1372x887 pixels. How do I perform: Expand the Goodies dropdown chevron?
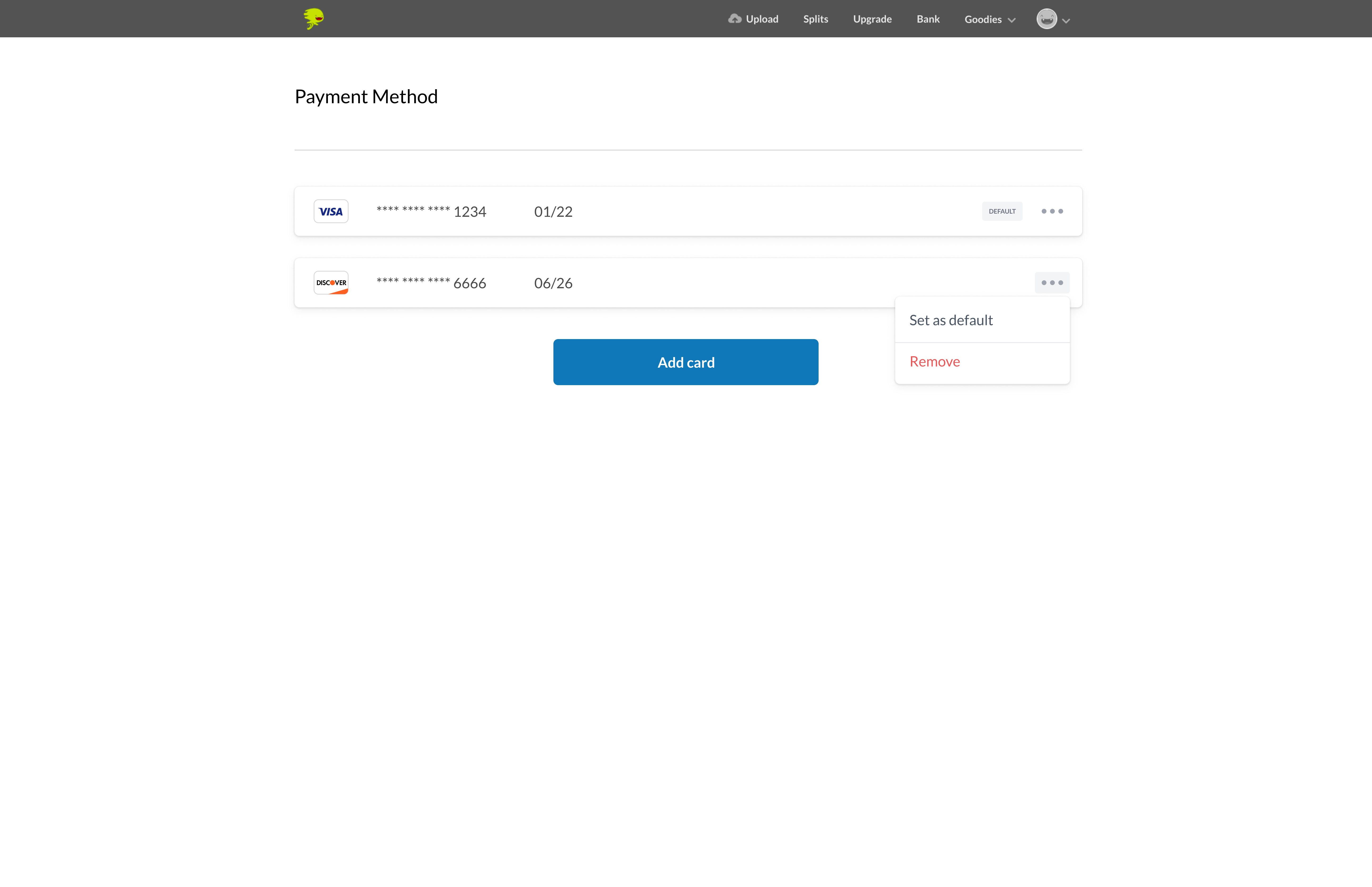1012,20
